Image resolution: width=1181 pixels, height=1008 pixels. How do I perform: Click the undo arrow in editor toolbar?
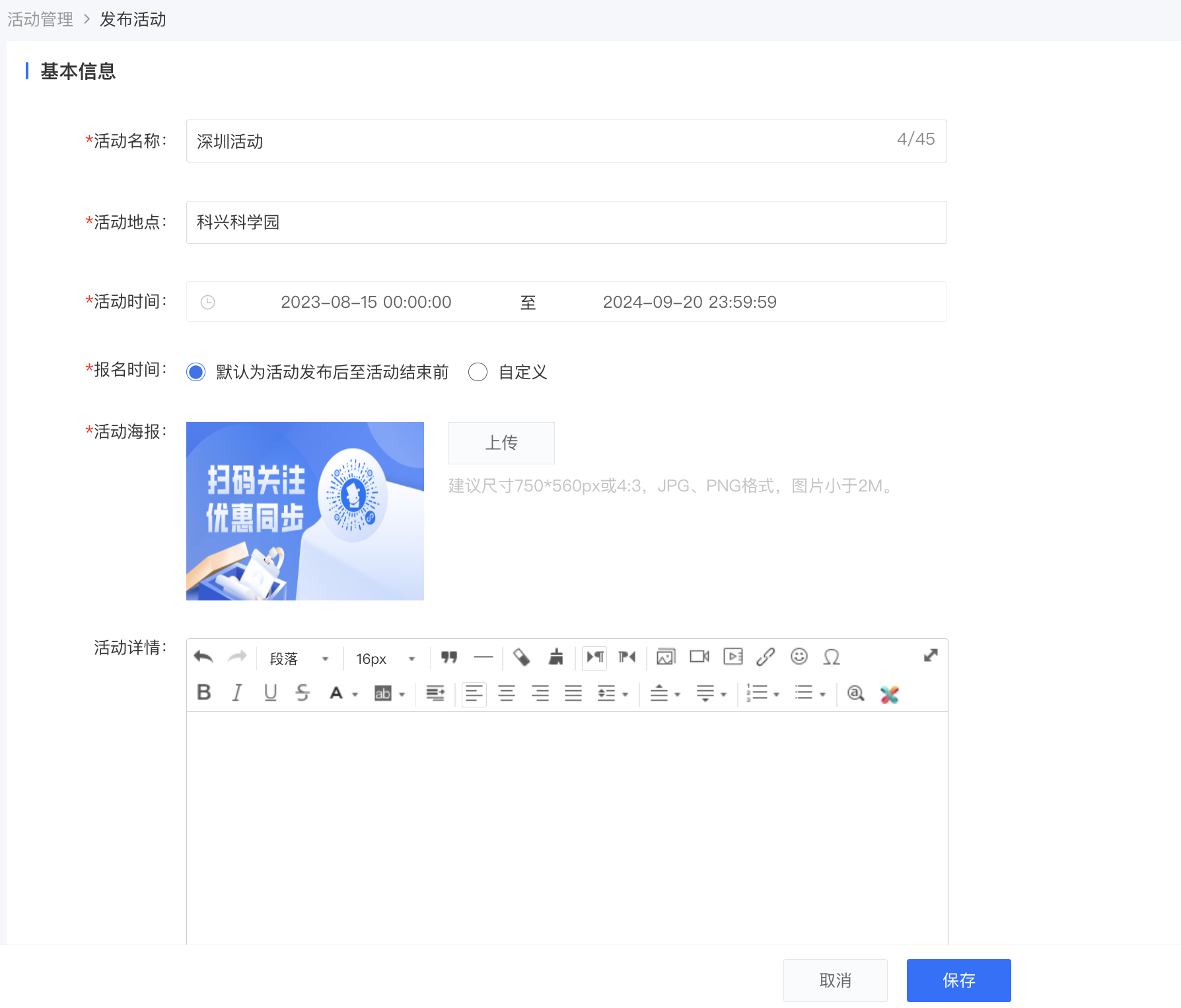[203, 657]
